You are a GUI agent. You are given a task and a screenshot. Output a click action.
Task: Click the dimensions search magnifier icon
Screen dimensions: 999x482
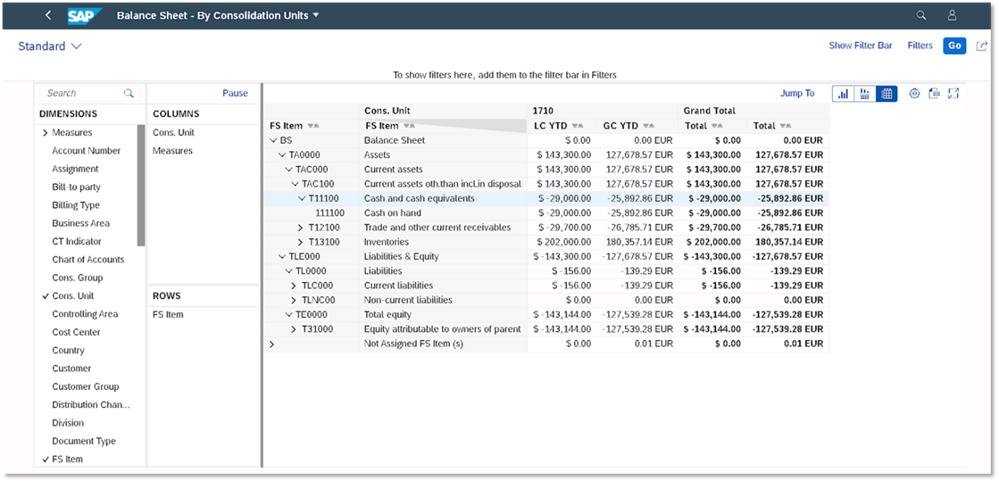point(129,93)
